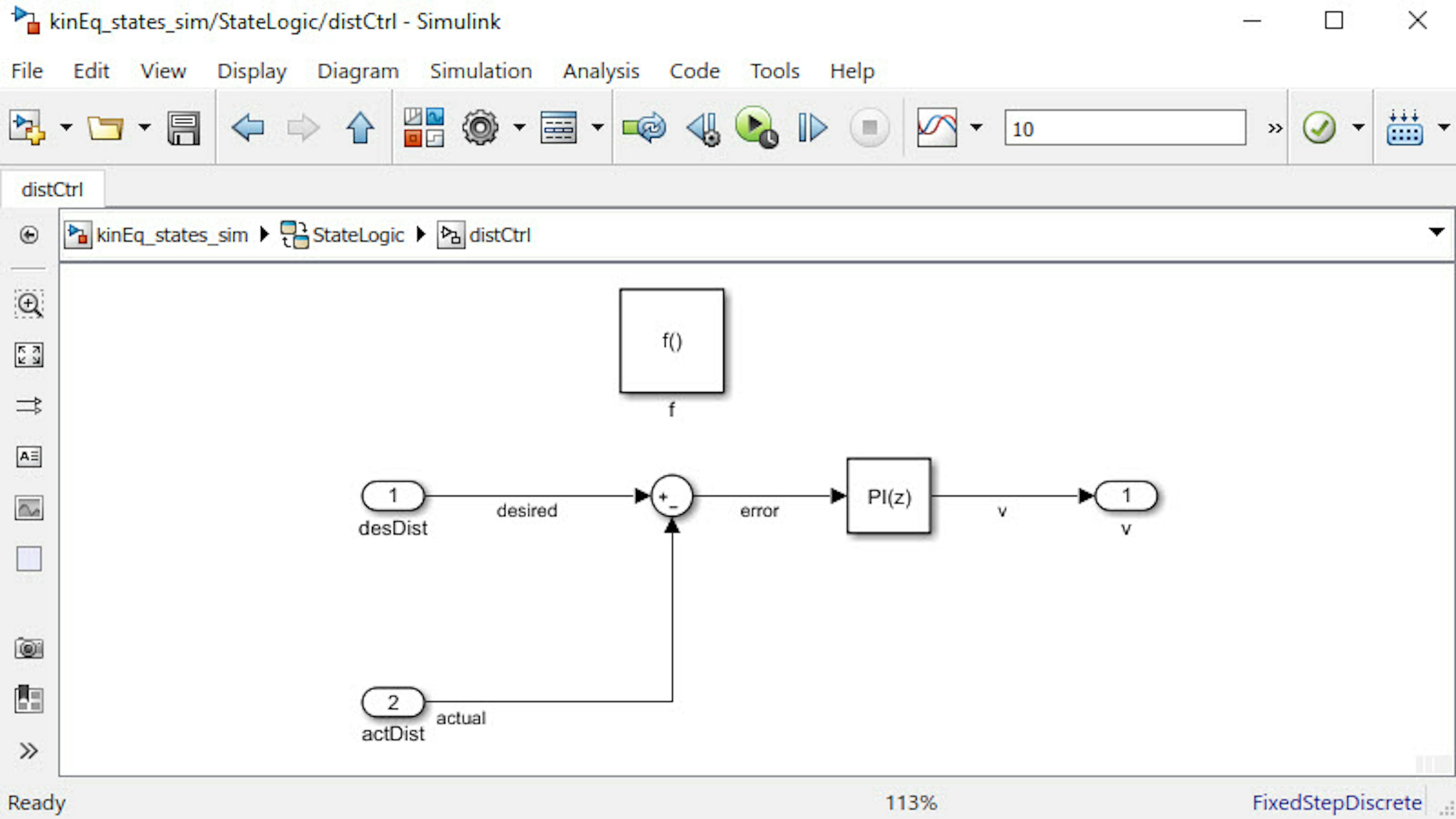Add an area box to diagram
The height and width of the screenshot is (819, 1456).
29,559
